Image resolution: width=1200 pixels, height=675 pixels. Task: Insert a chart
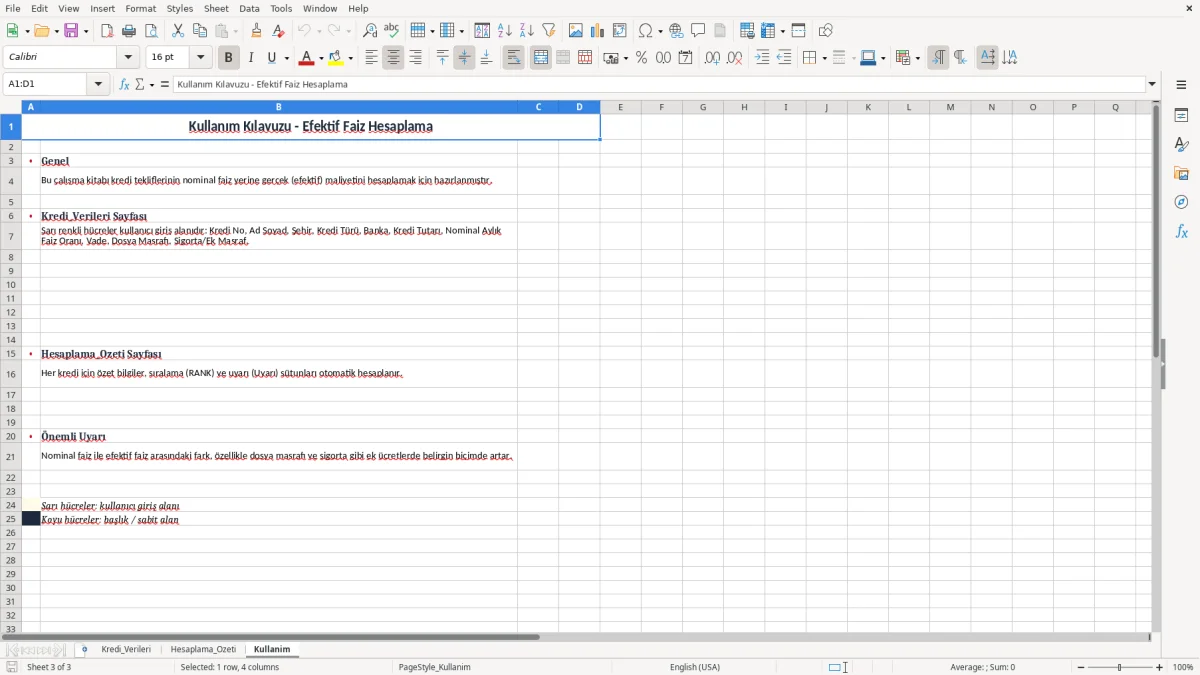coord(598,31)
